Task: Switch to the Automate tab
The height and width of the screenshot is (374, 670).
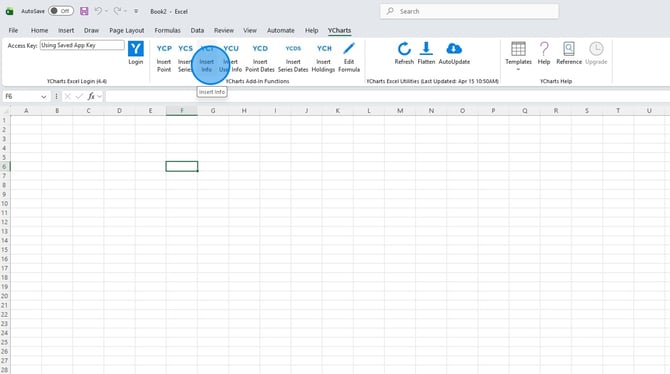Action: [x=281, y=30]
